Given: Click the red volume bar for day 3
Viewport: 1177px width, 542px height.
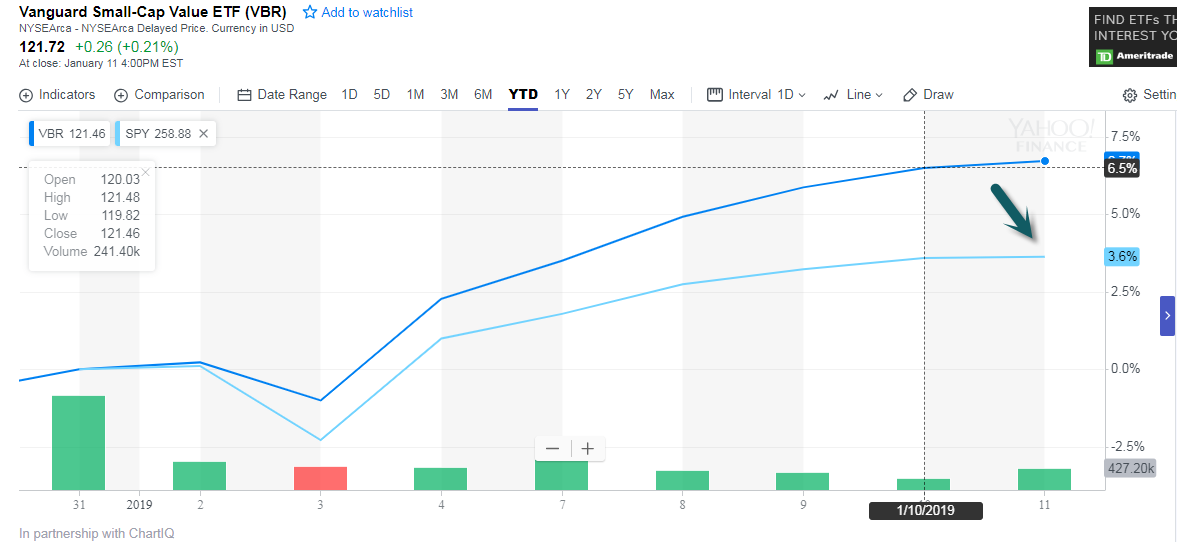Looking at the screenshot, I should (320, 478).
